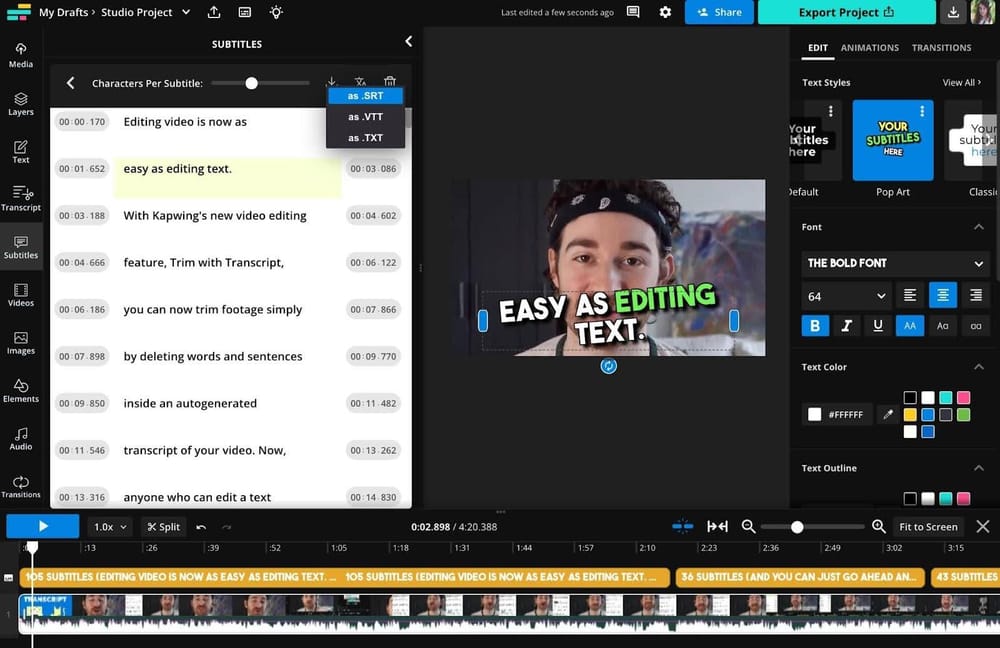Click the Split tool below the preview
1000x648 pixels.
coord(163,526)
